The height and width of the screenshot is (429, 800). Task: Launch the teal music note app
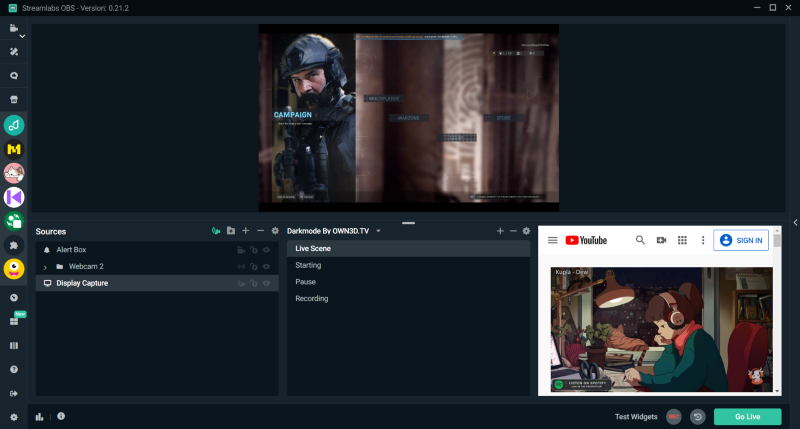tap(14, 125)
